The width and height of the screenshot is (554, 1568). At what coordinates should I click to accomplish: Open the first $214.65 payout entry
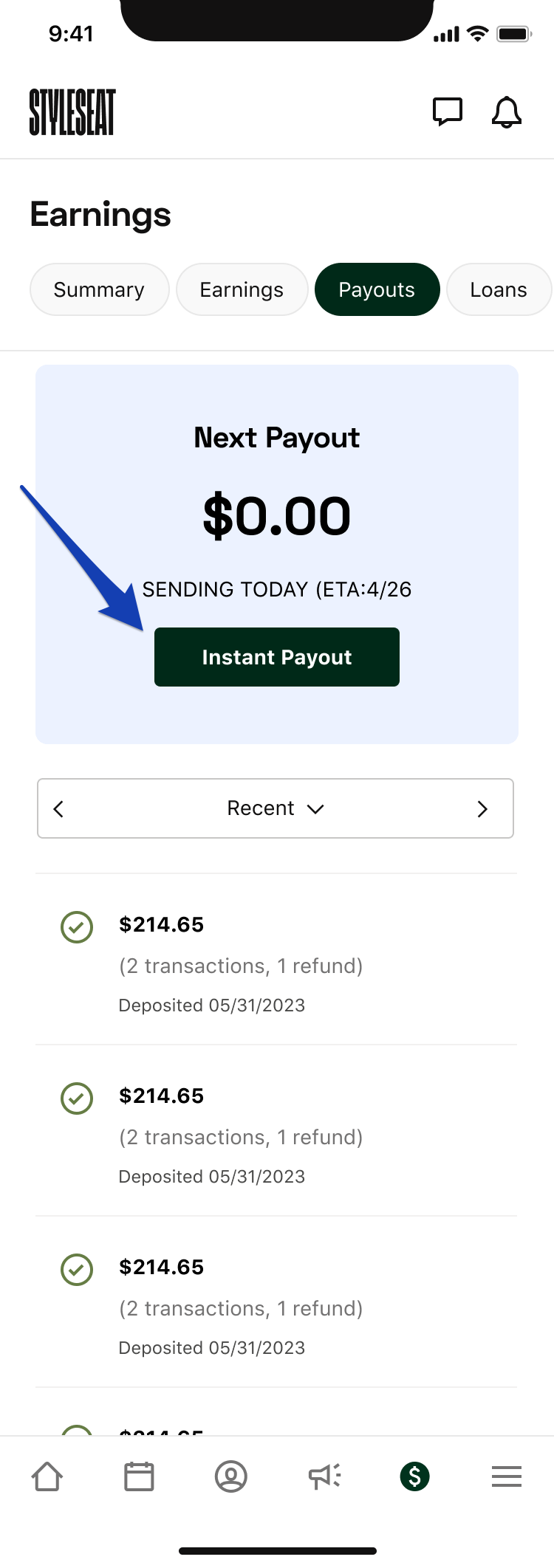[x=275, y=960]
